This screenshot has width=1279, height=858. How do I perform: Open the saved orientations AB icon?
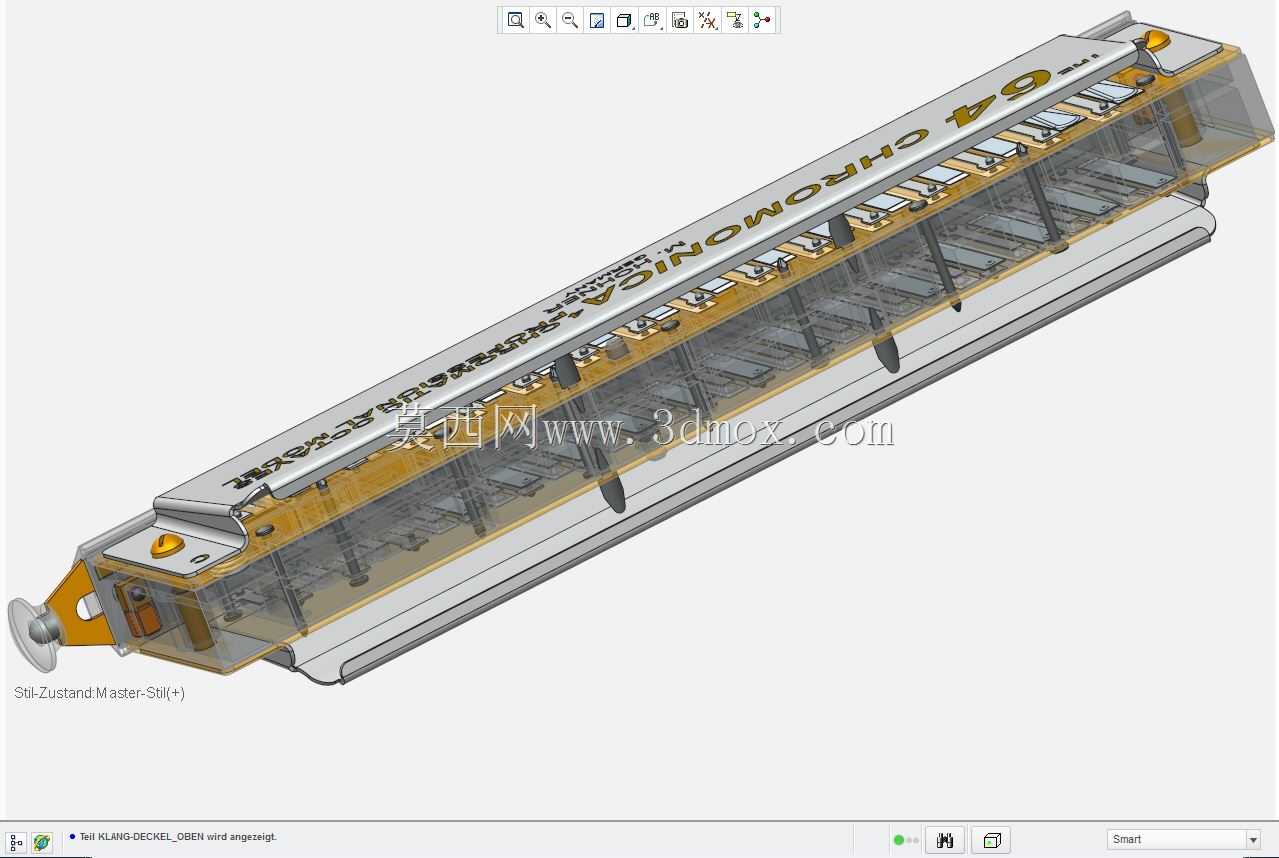pyautogui.click(x=652, y=20)
